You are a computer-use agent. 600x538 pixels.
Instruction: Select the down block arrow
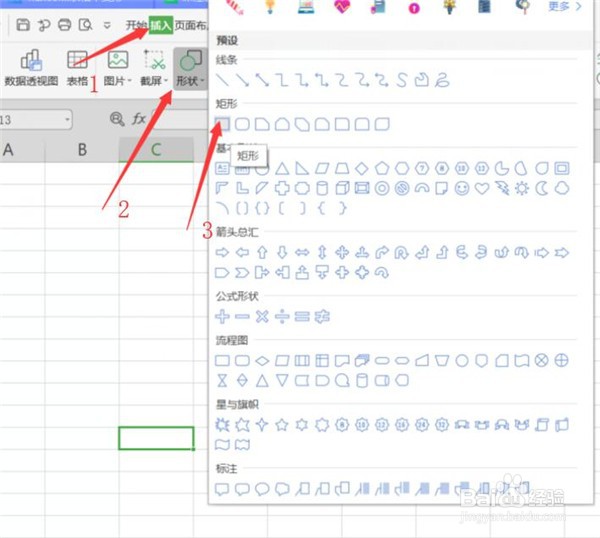tap(282, 253)
